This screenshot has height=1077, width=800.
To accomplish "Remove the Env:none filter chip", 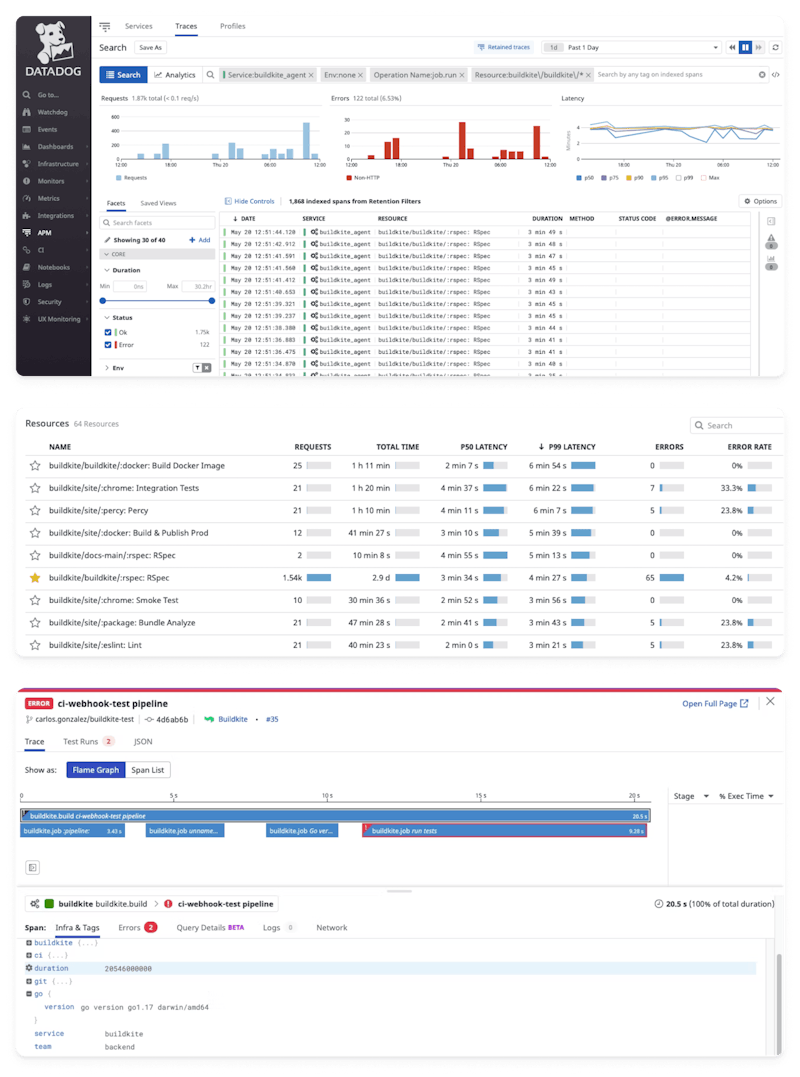I will click(361, 75).
